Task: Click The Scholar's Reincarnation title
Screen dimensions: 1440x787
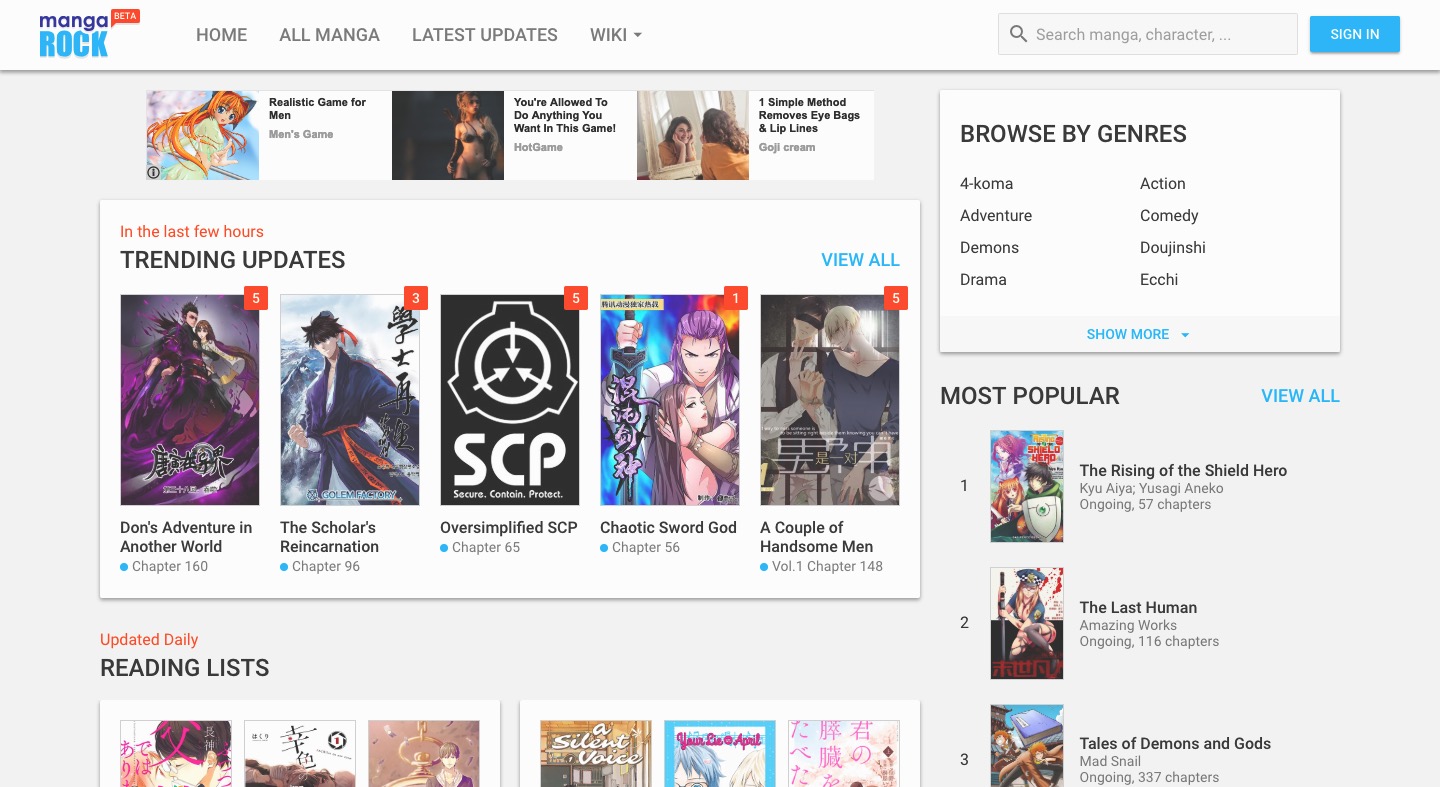Action: click(330, 537)
